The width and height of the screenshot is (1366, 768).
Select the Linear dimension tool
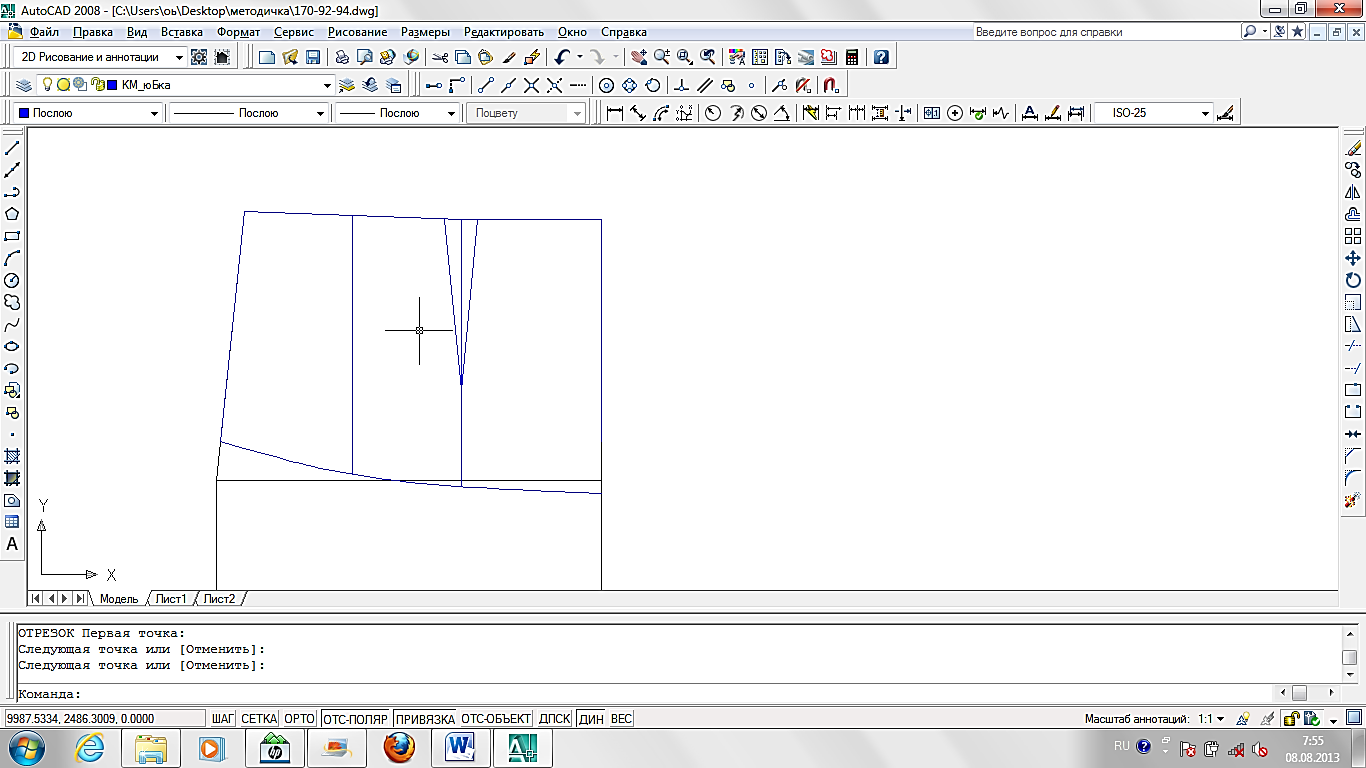[615, 113]
